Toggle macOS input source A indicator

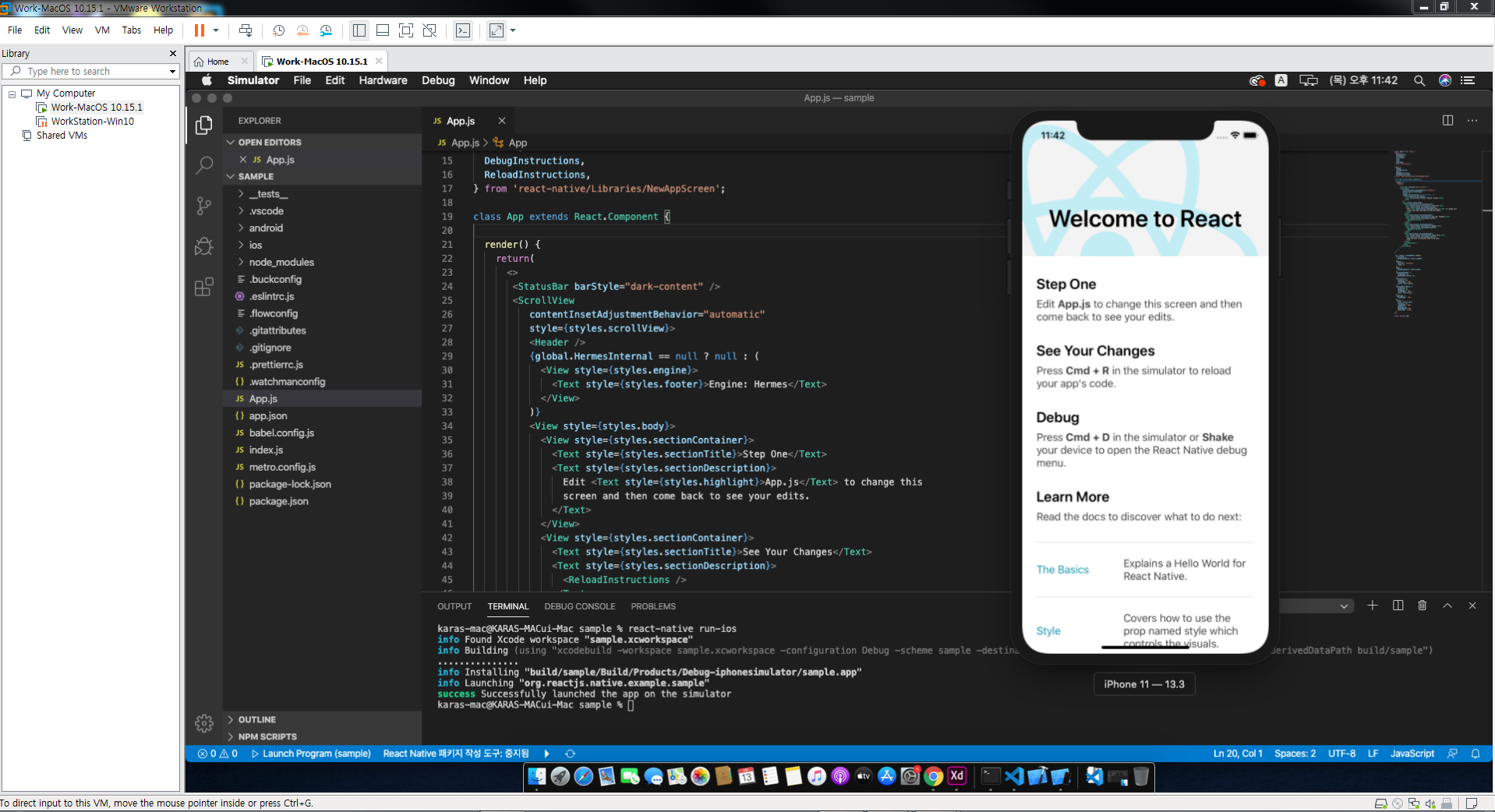(1281, 80)
